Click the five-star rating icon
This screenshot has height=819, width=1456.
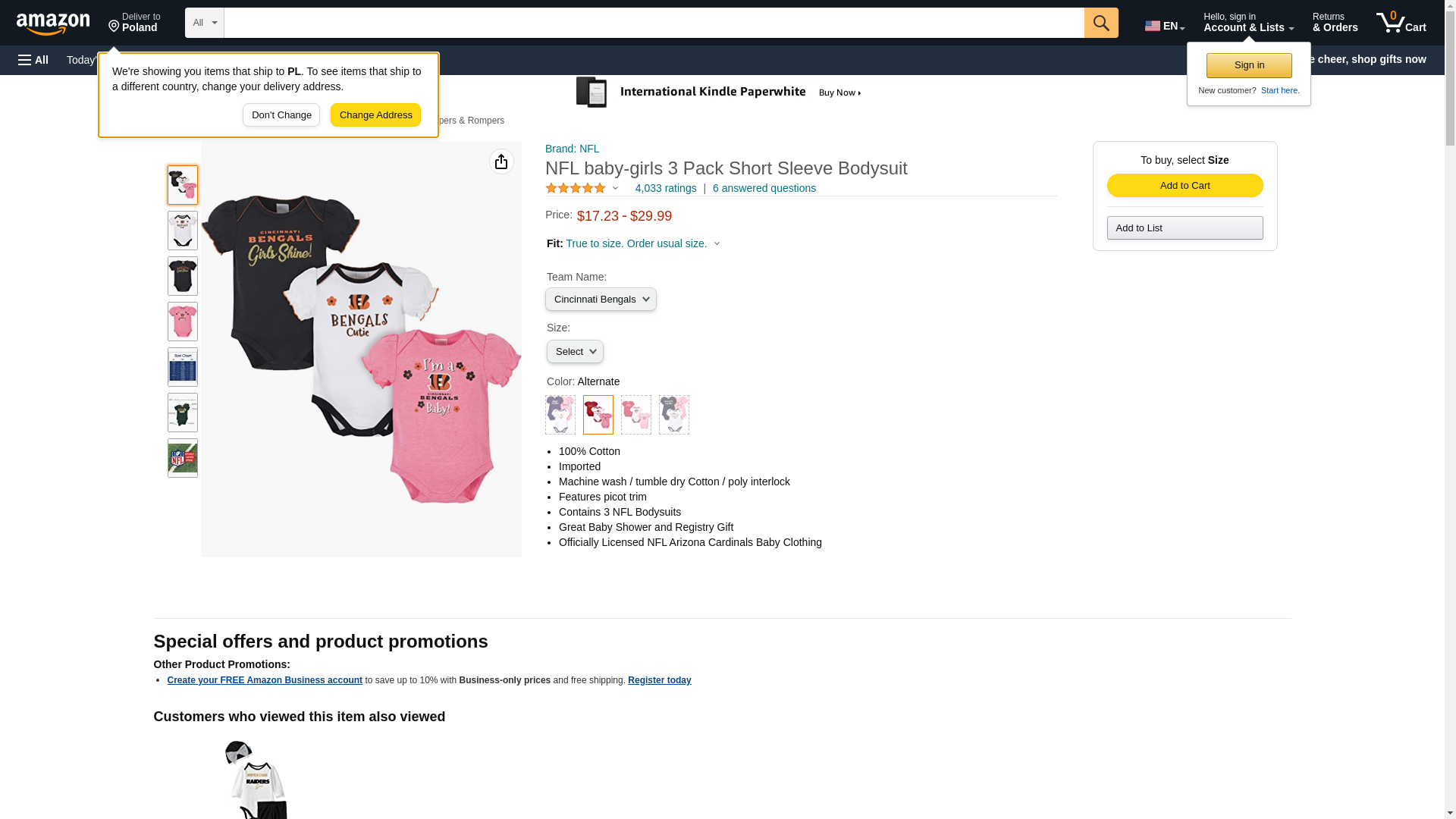[x=576, y=188]
